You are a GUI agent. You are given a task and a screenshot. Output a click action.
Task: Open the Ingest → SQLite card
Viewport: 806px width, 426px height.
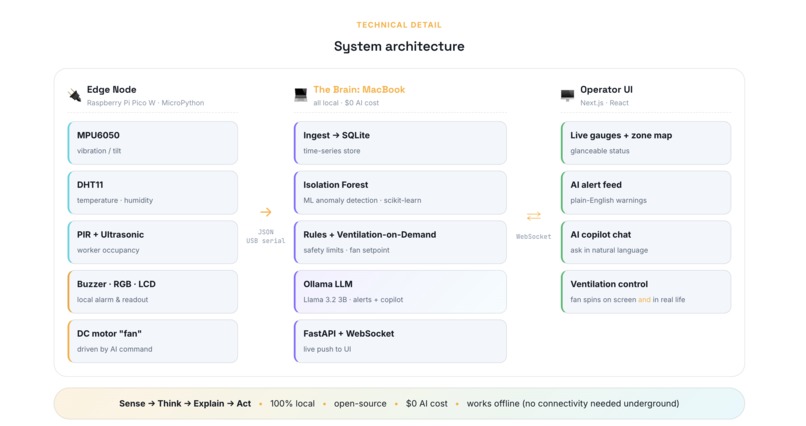[x=400, y=143]
